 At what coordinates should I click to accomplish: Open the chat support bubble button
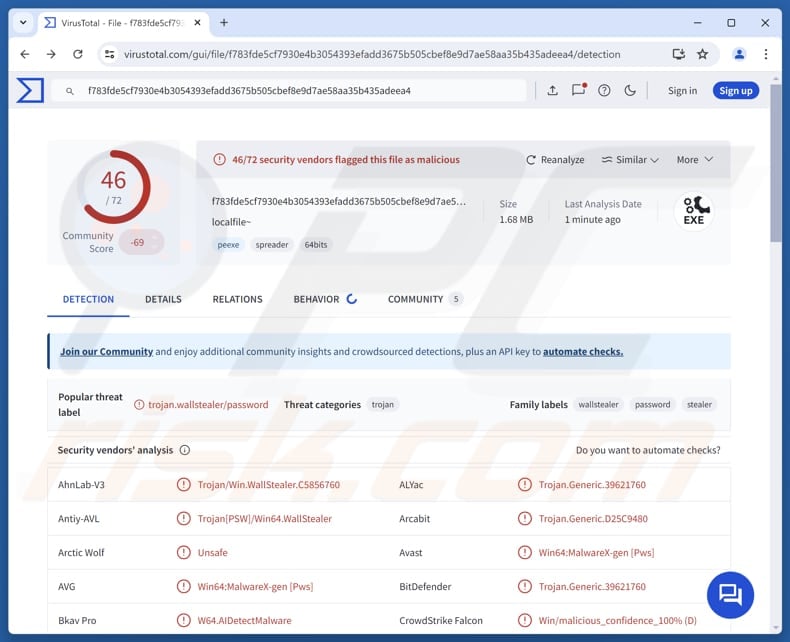click(730, 595)
